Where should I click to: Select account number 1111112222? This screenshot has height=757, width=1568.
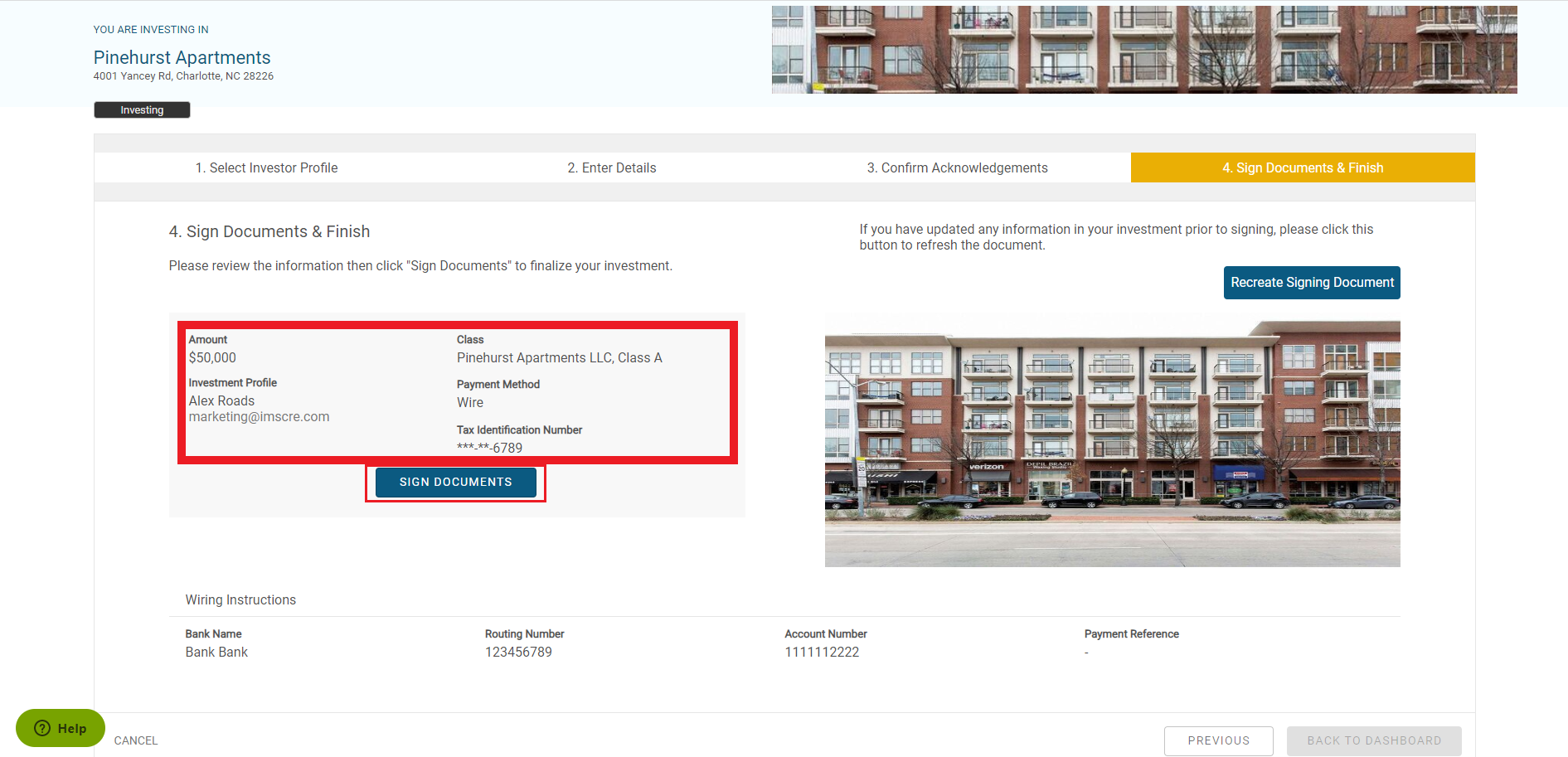point(822,653)
